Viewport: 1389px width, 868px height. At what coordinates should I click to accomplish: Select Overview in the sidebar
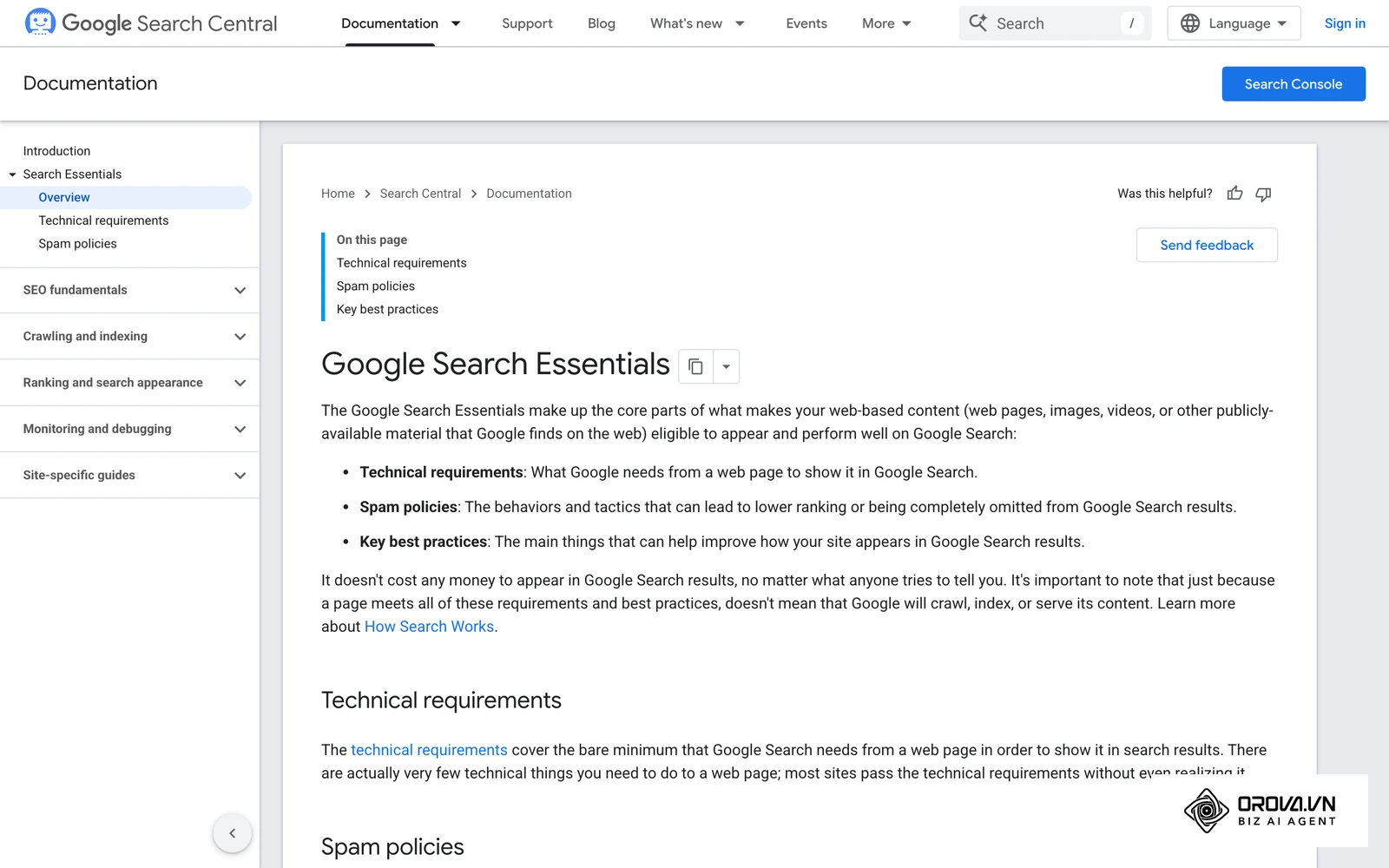click(126, 198)
